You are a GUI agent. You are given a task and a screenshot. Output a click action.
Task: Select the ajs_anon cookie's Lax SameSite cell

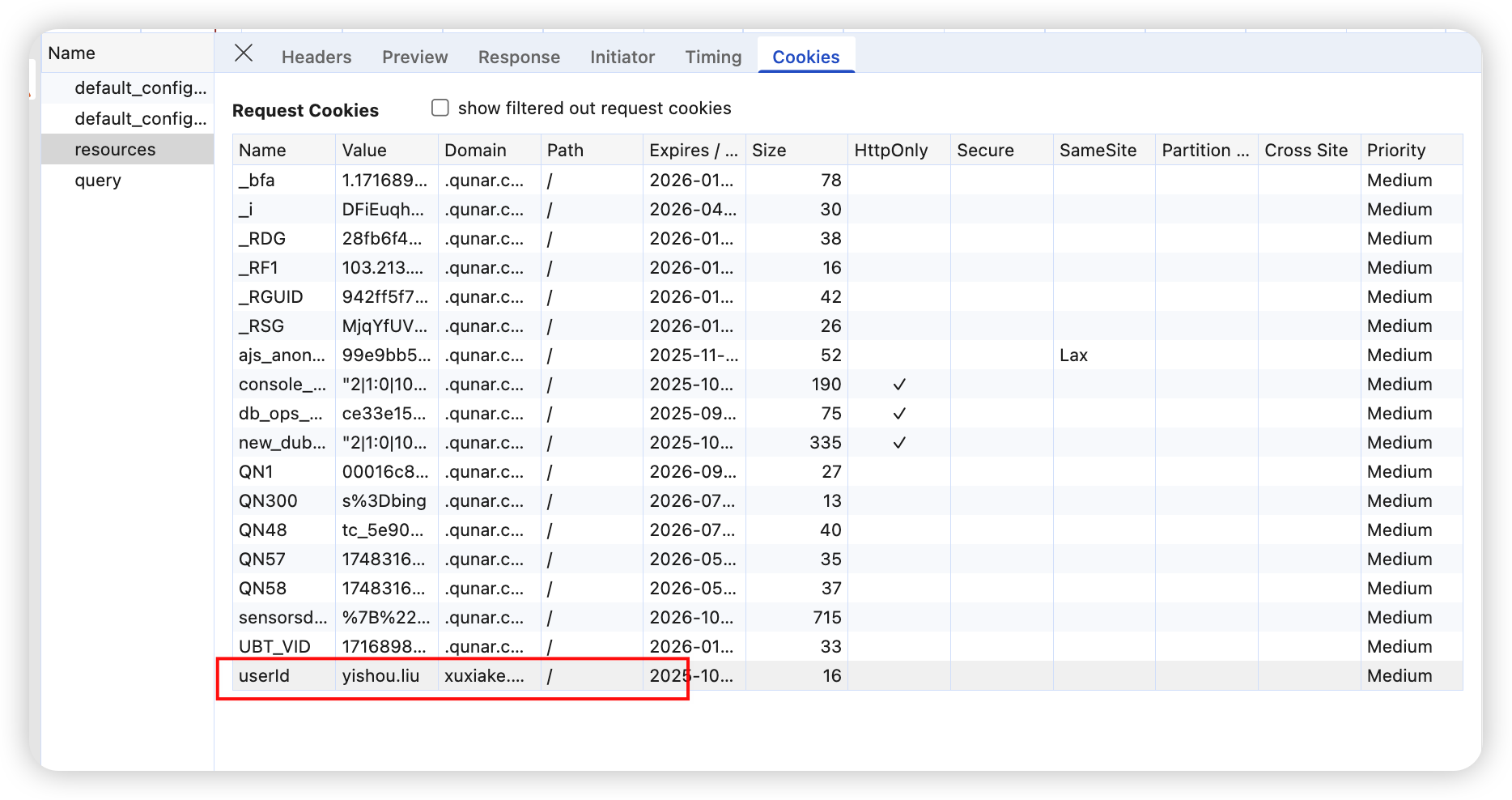click(1073, 355)
